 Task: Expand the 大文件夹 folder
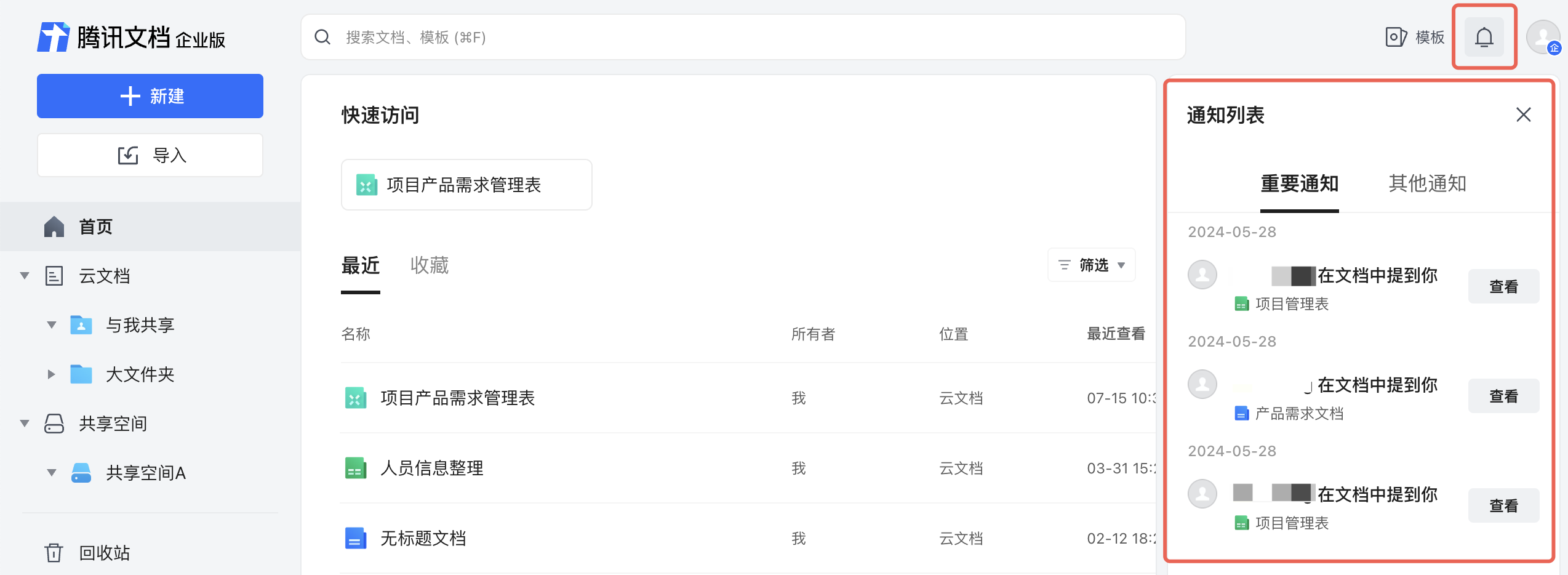click(52, 374)
